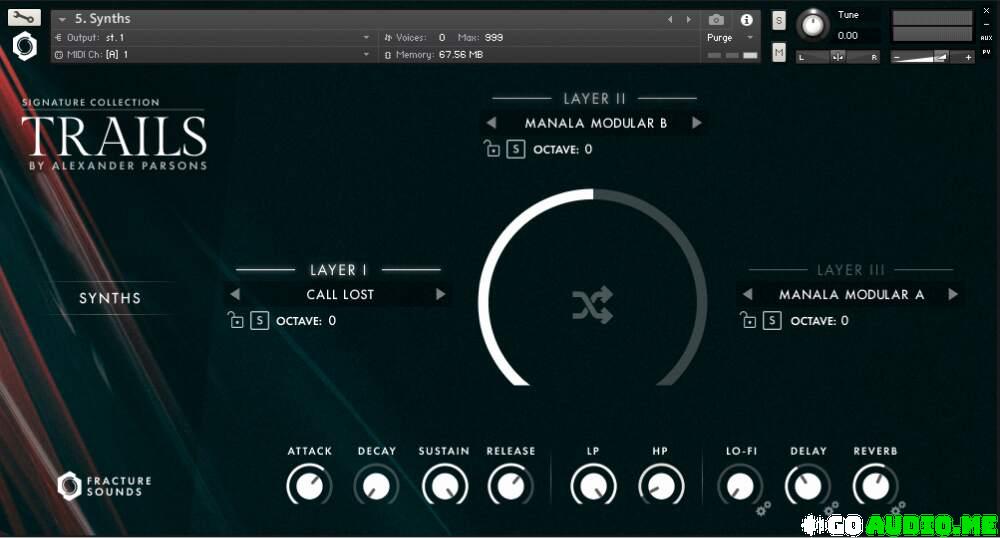Go to previous Layer II sound

click(490, 122)
